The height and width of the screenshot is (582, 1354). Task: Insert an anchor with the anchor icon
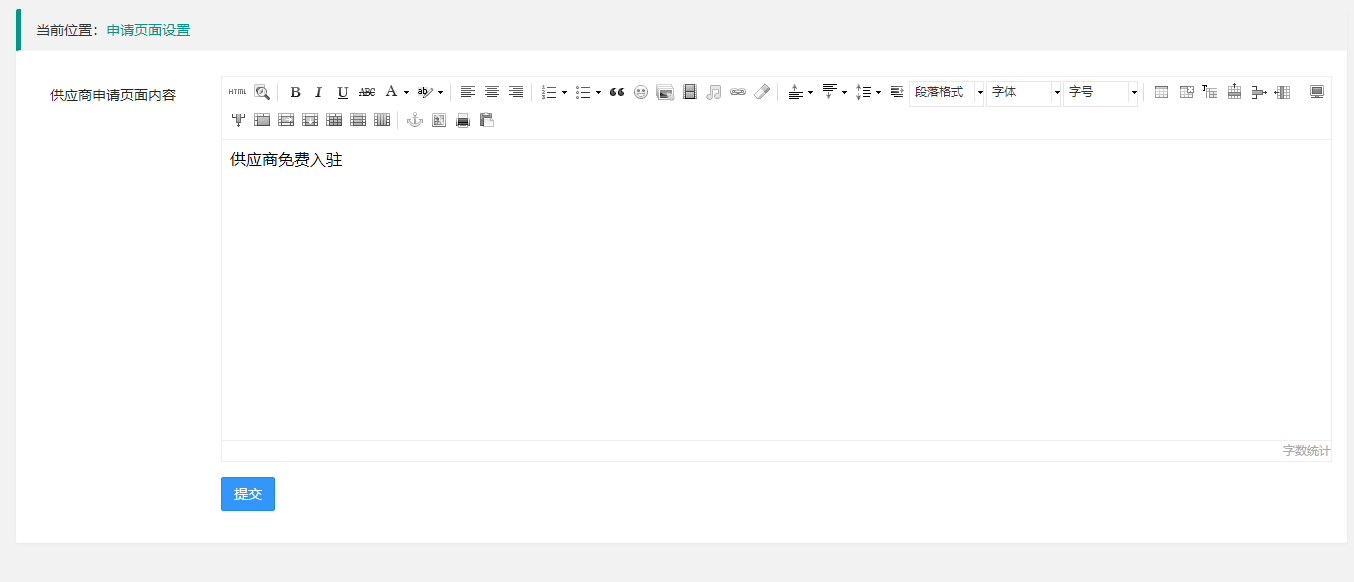click(x=414, y=120)
